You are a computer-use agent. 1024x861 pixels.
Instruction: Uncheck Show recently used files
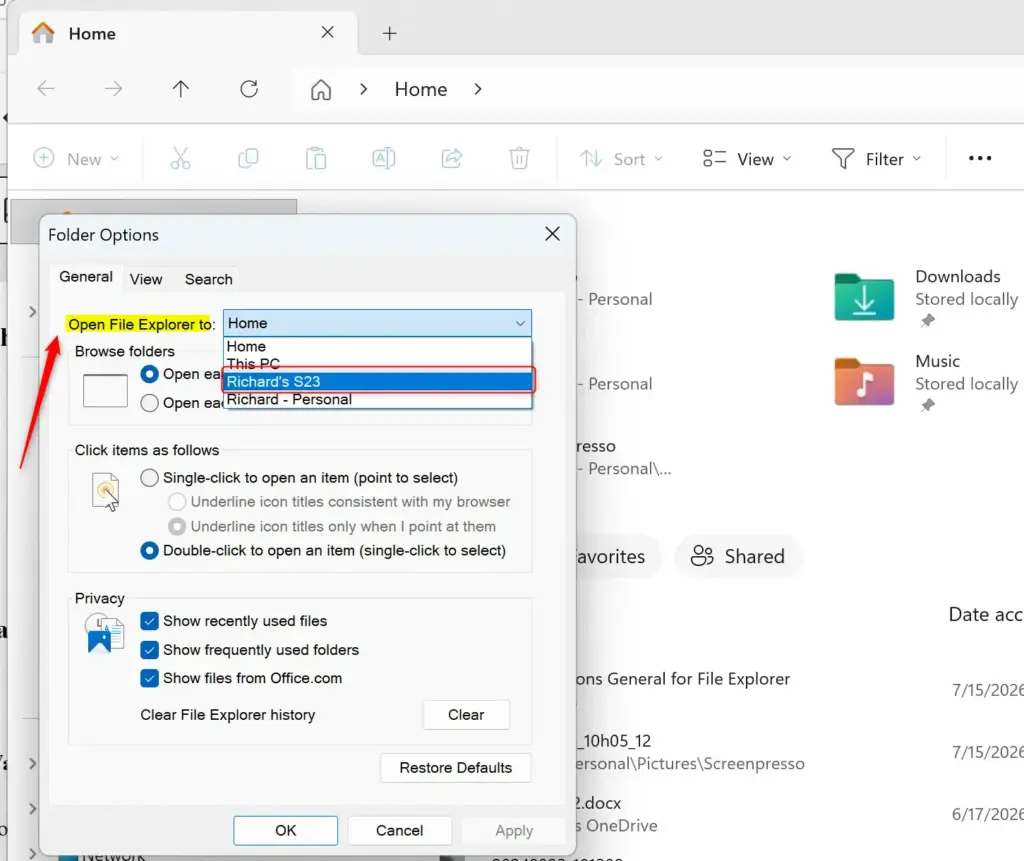[x=150, y=621]
